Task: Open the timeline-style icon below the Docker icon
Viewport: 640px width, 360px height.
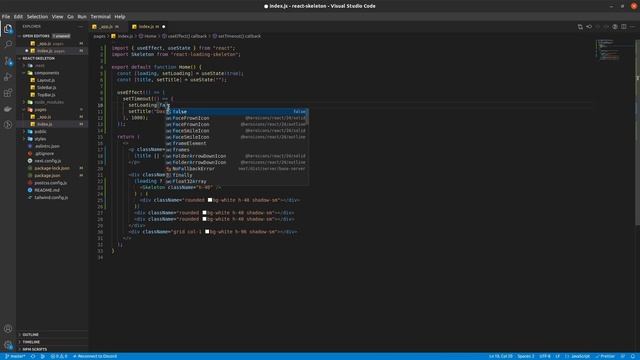Action: (8, 124)
